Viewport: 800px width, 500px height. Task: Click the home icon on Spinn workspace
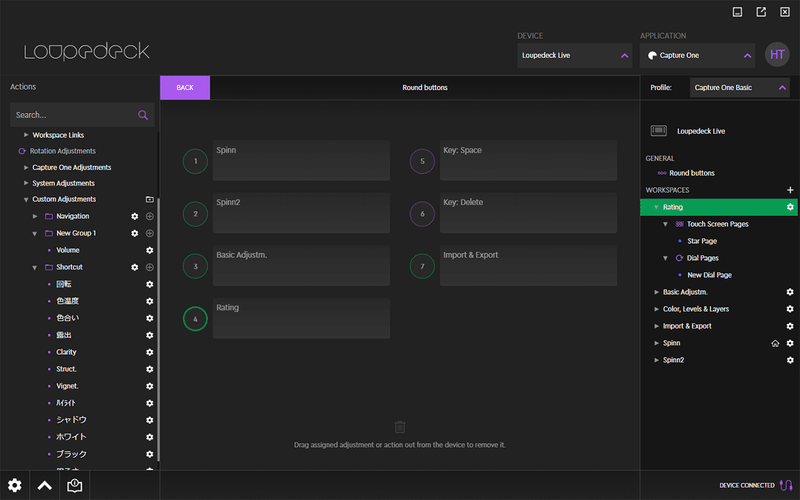(775, 343)
